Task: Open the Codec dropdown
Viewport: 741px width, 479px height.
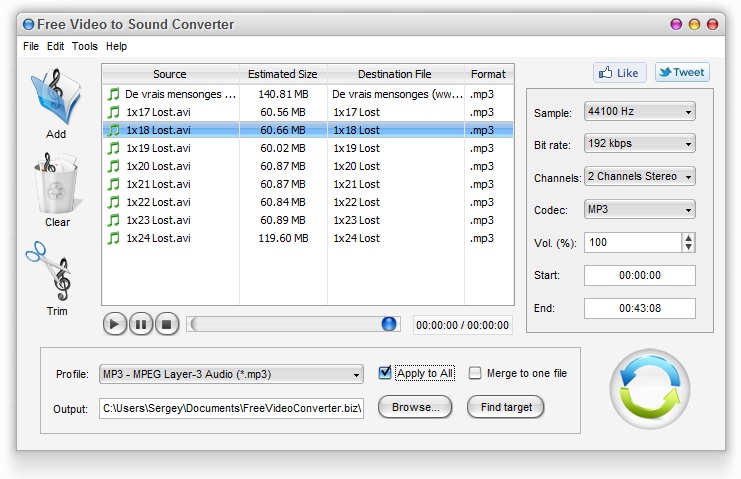Action: tap(639, 209)
